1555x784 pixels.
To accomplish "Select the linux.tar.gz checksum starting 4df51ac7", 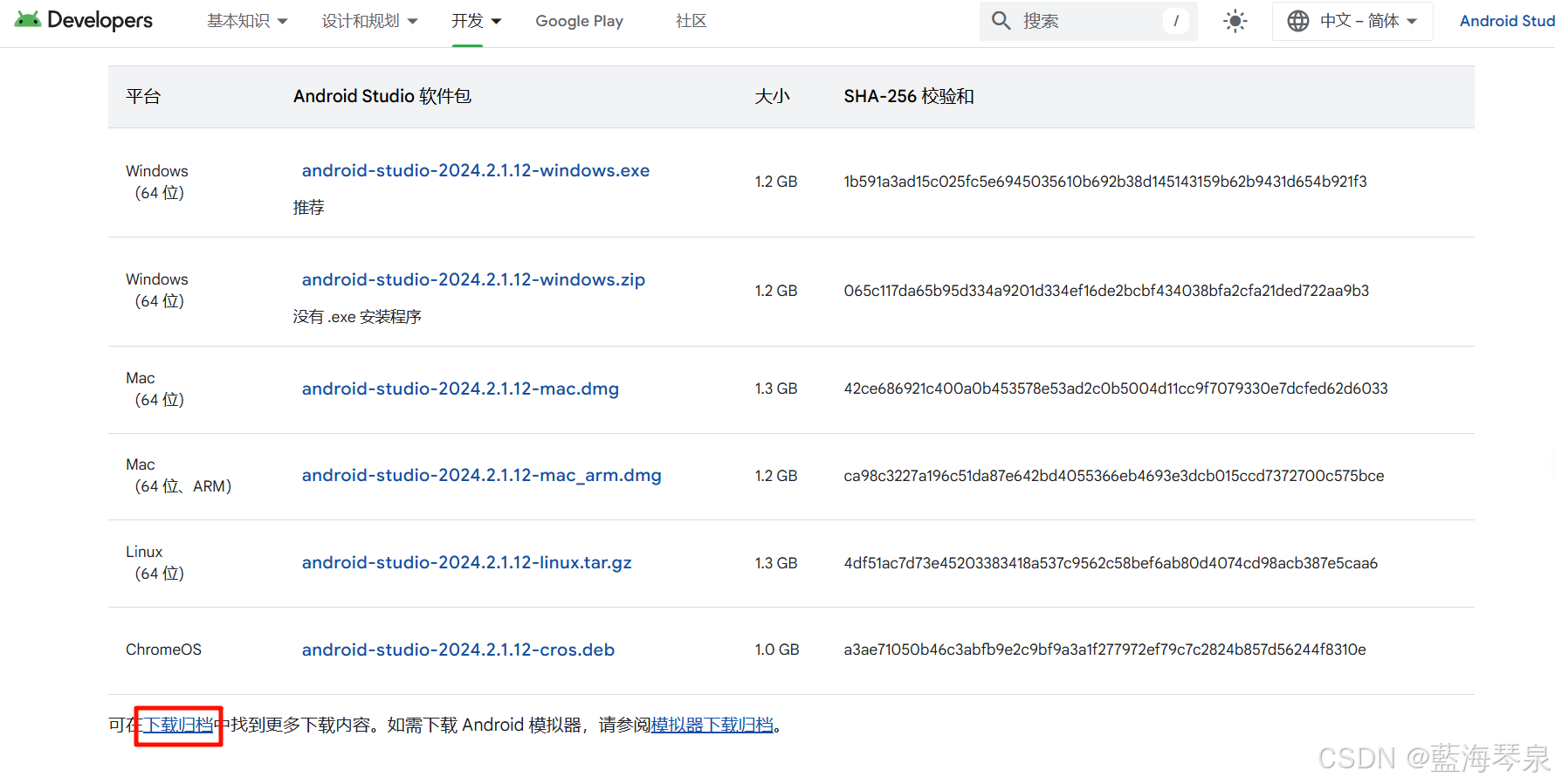I will tap(1111, 563).
